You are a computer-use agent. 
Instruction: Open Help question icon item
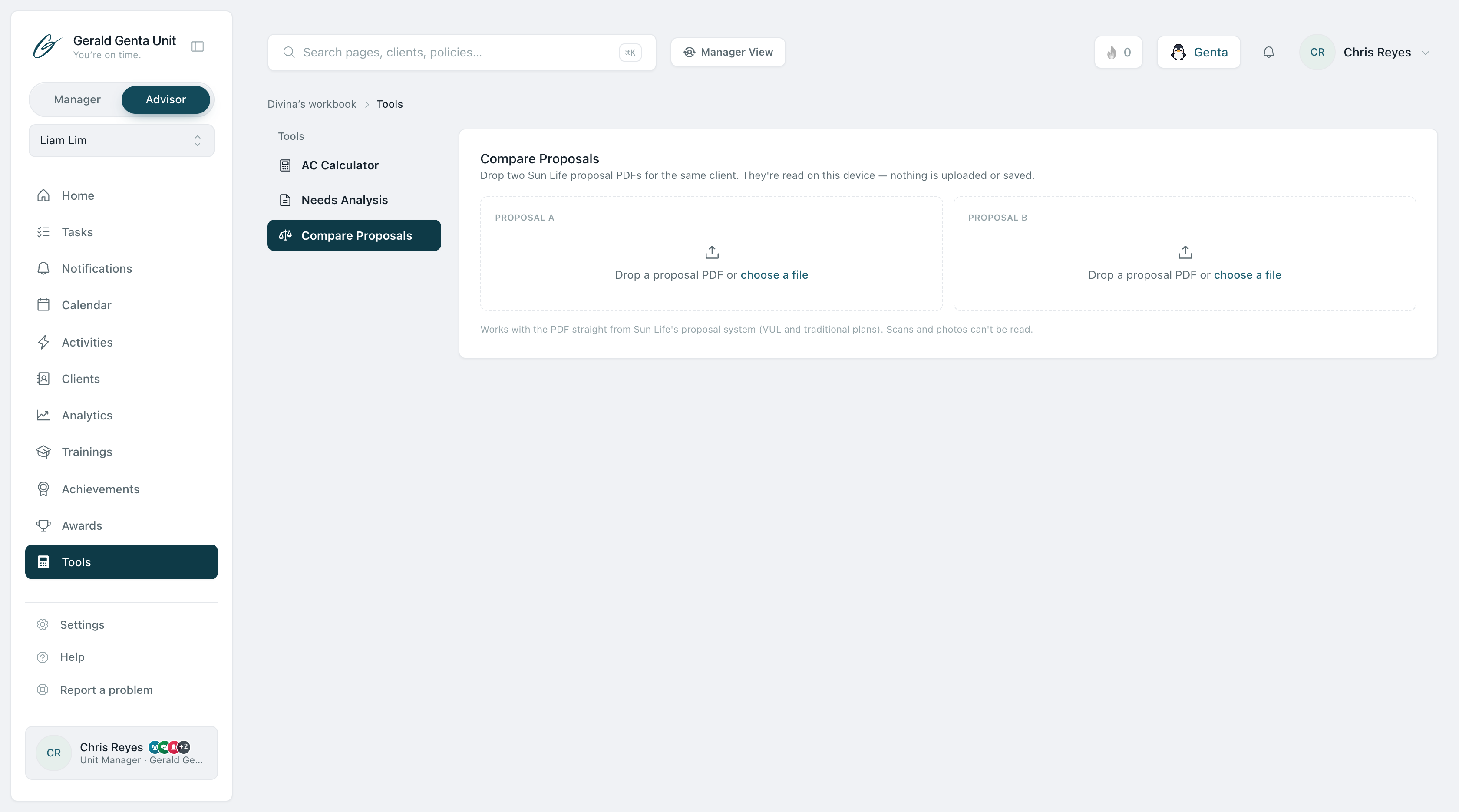[121, 657]
